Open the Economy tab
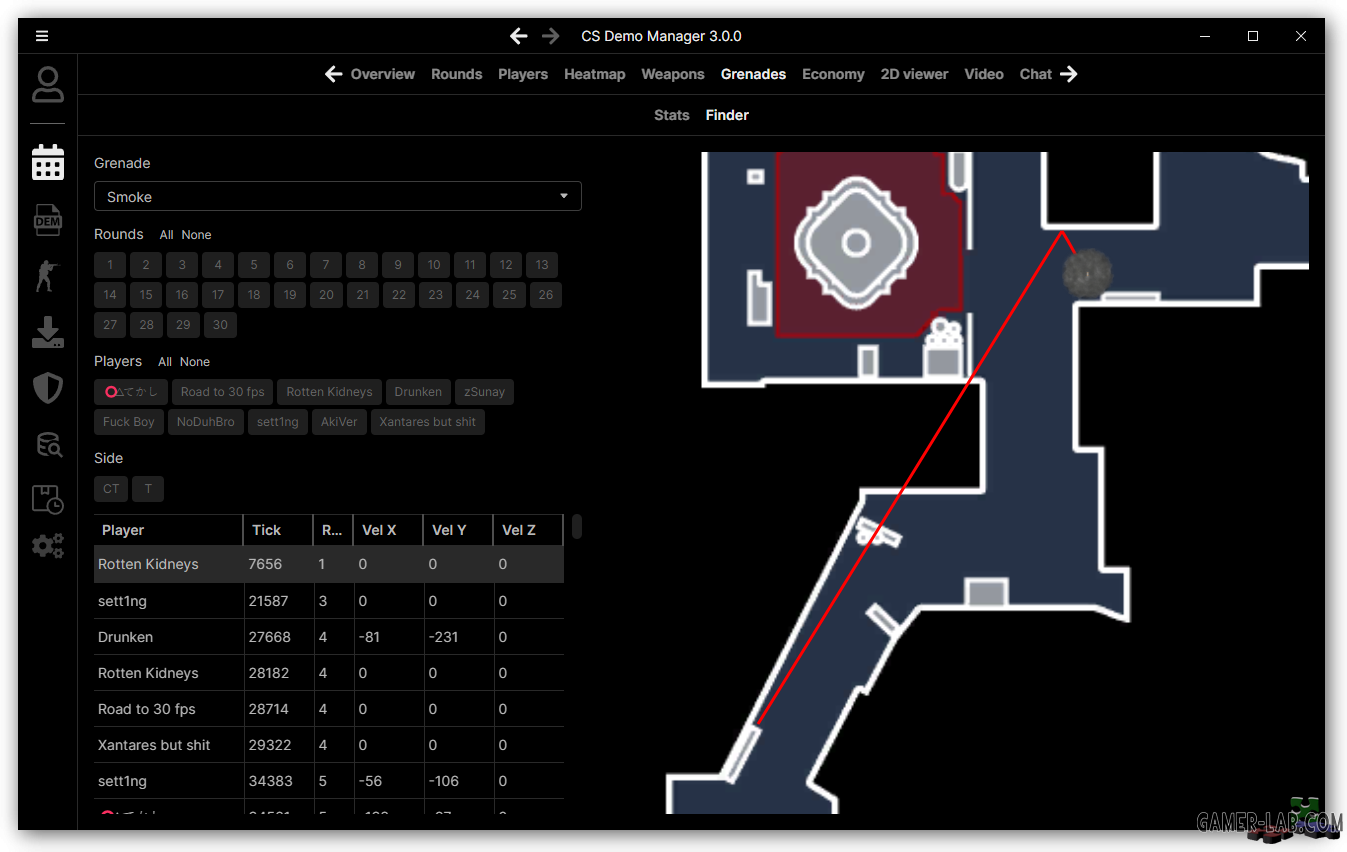 coord(833,74)
